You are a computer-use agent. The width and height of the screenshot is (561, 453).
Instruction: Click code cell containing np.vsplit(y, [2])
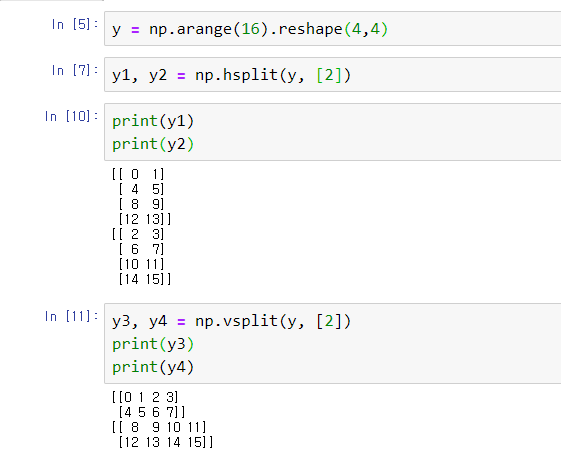tap(333, 344)
